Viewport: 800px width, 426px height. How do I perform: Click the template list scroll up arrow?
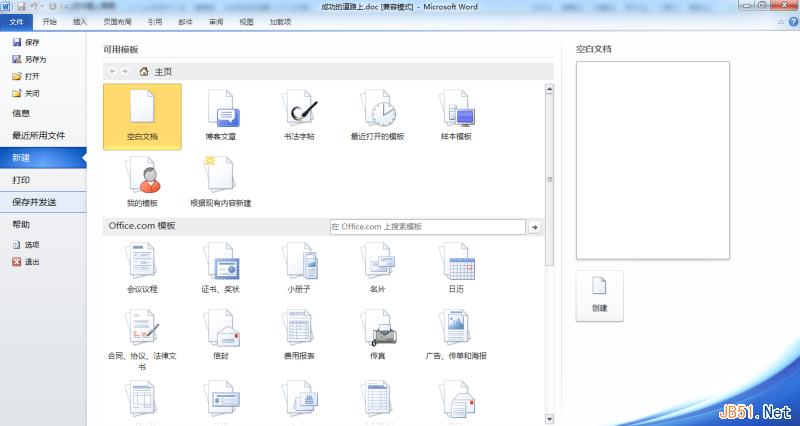coord(549,89)
